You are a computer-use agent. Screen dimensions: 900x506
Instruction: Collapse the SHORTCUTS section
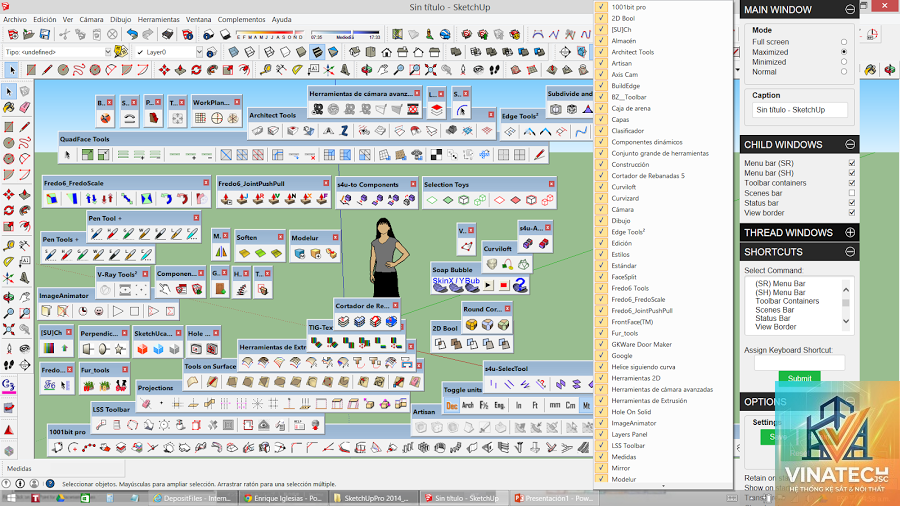(x=850, y=252)
